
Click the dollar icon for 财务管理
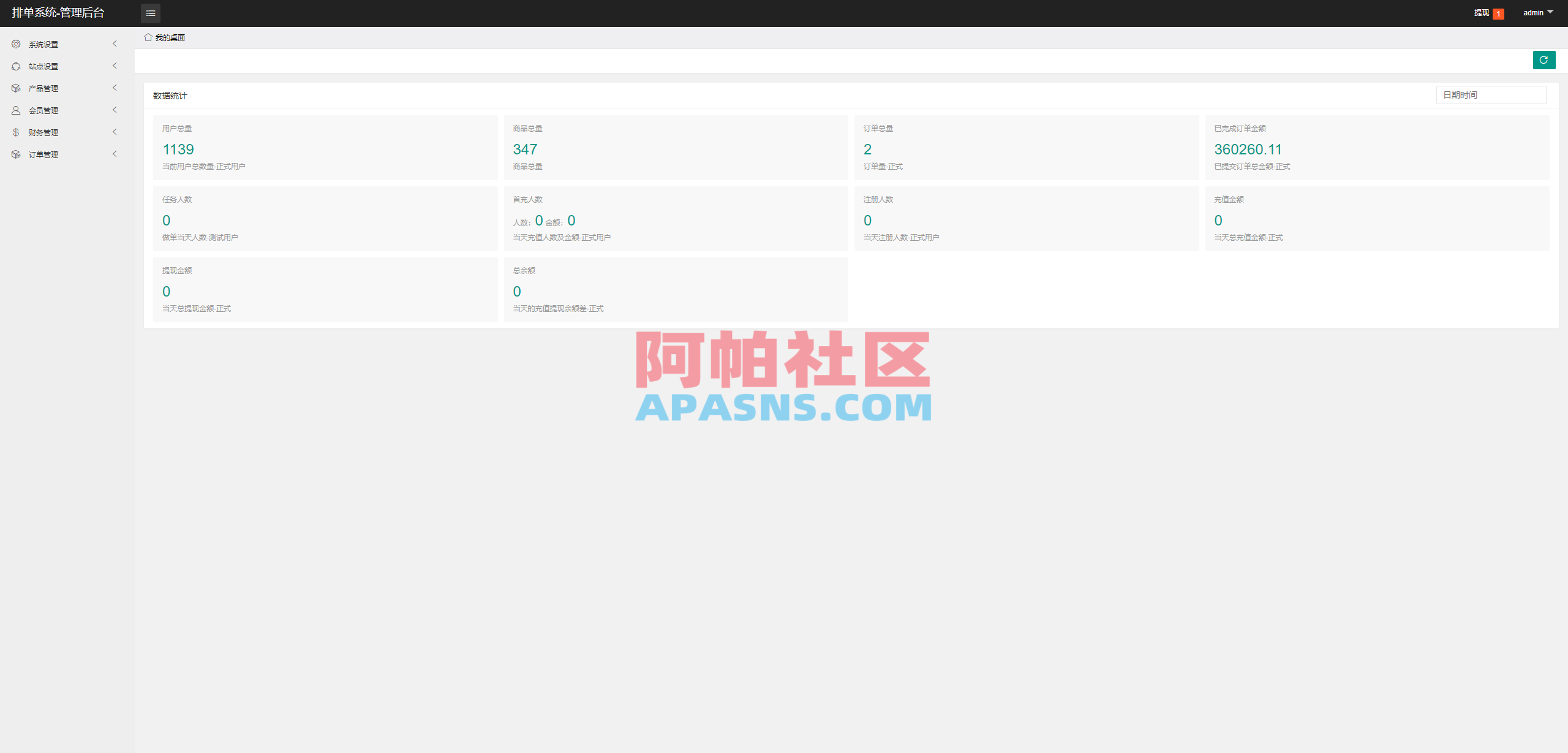tap(15, 132)
